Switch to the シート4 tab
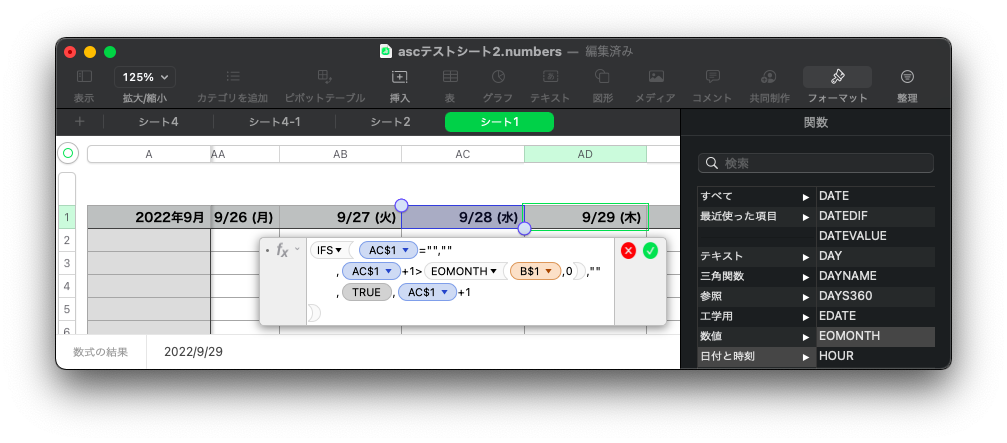This screenshot has width=1007, height=443. click(x=158, y=122)
